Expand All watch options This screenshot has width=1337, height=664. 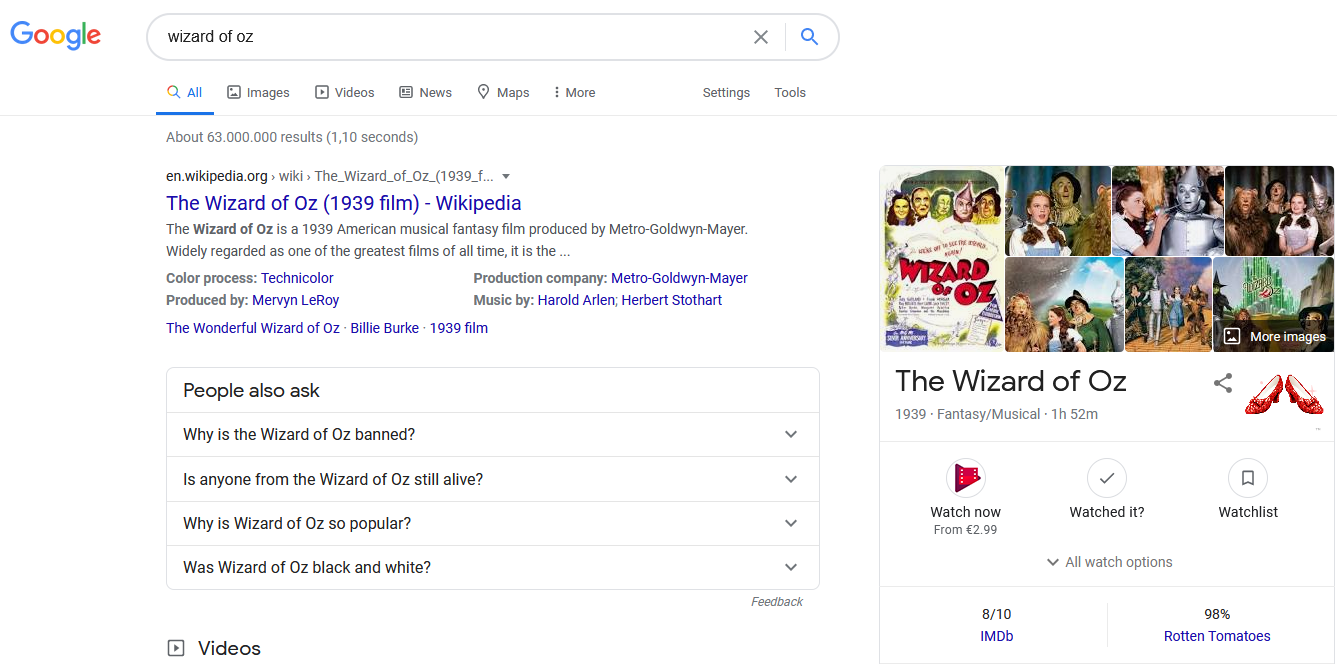(1108, 562)
